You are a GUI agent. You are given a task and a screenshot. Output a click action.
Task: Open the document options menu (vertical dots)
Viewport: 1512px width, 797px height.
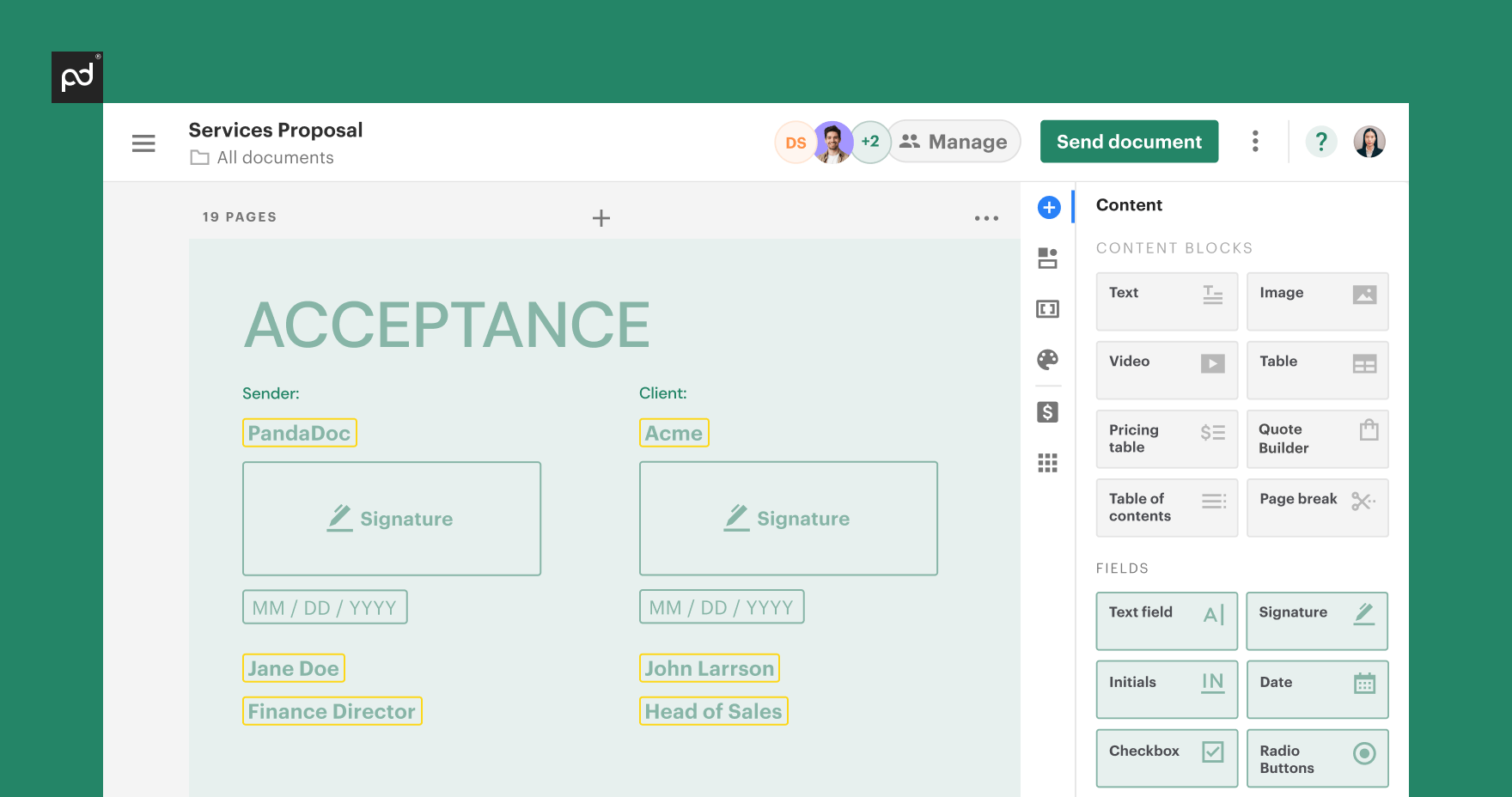(1256, 141)
